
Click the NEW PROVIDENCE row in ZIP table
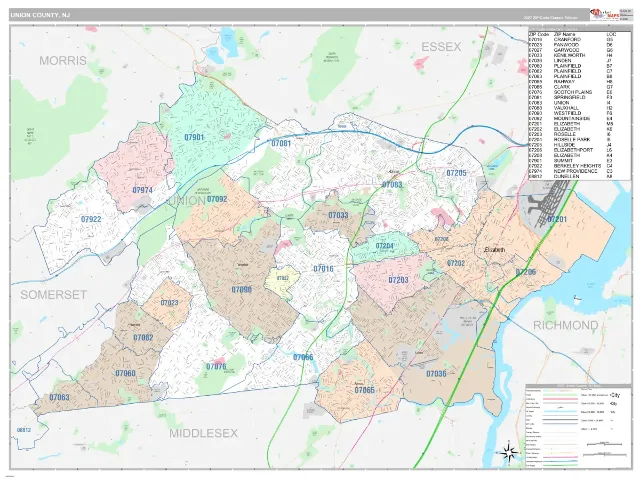[x=572, y=171]
